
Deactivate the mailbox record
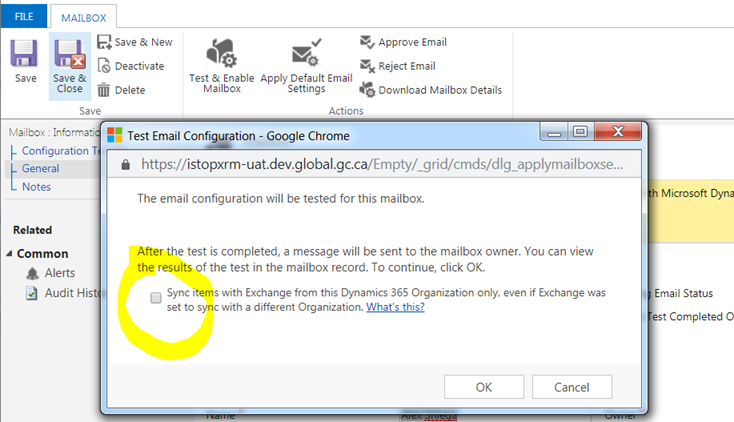pos(131,66)
